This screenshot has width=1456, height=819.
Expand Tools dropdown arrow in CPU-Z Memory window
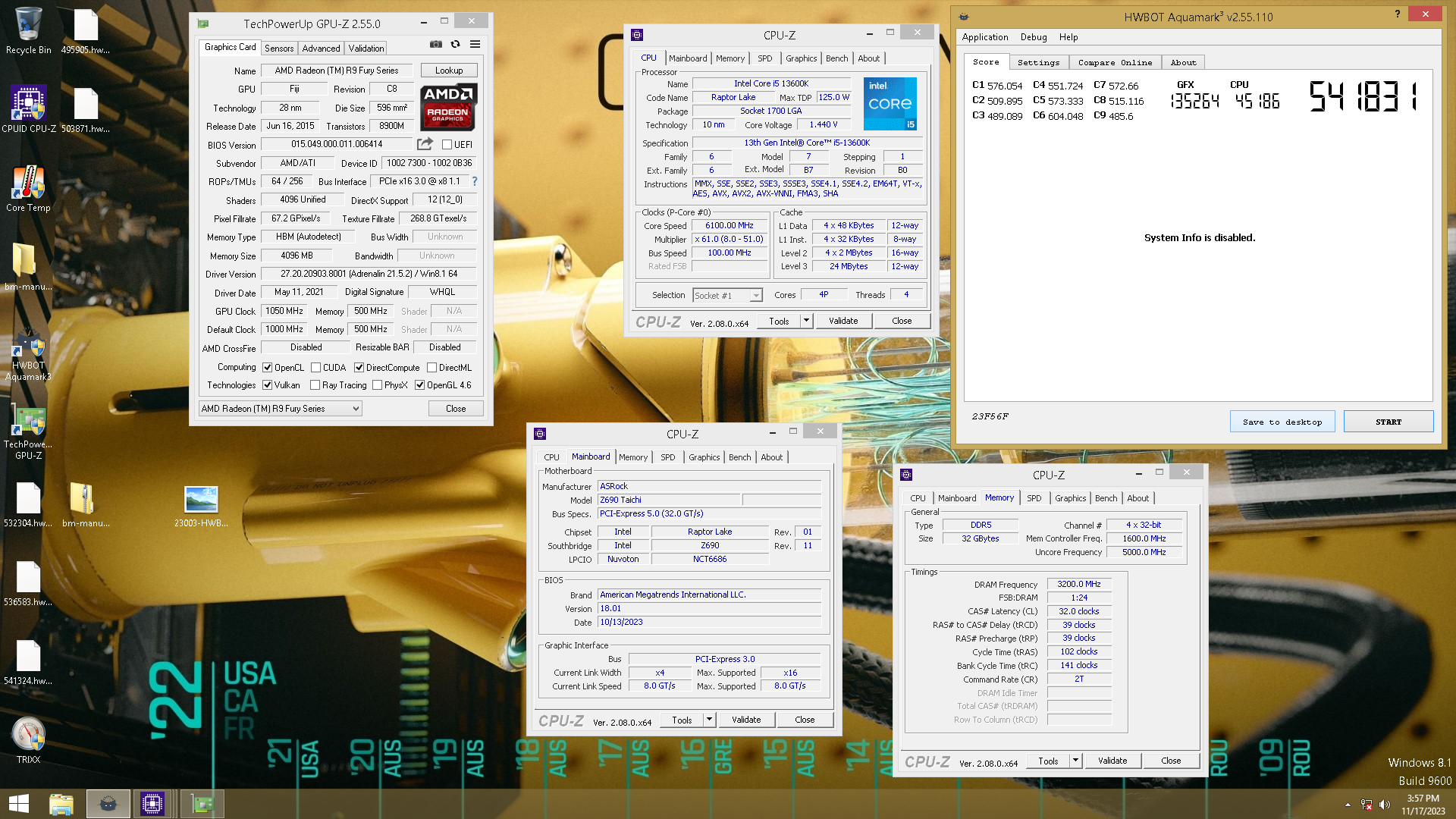click(x=1075, y=761)
